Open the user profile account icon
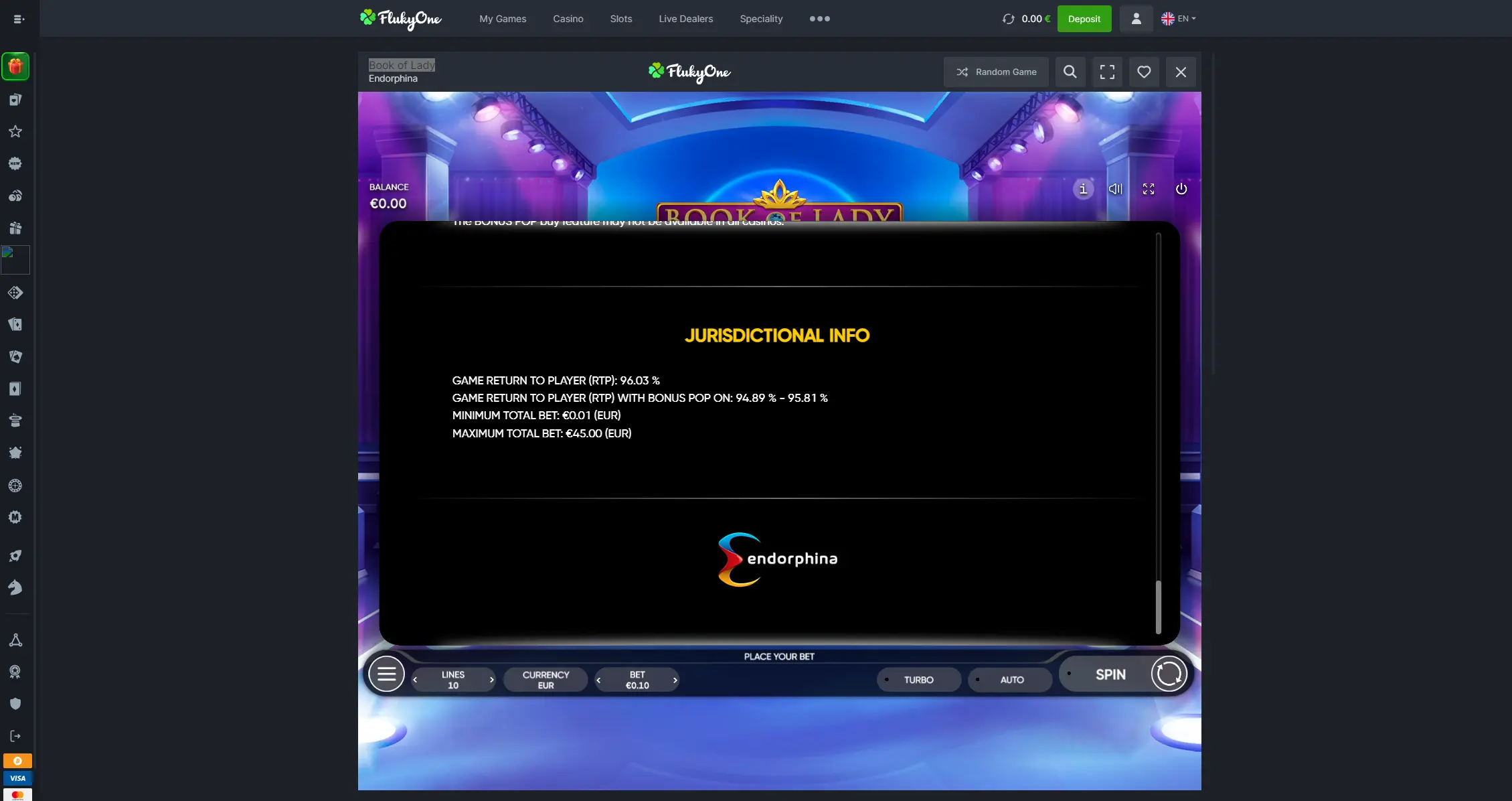Screen dimensions: 1512x801 (1137, 19)
